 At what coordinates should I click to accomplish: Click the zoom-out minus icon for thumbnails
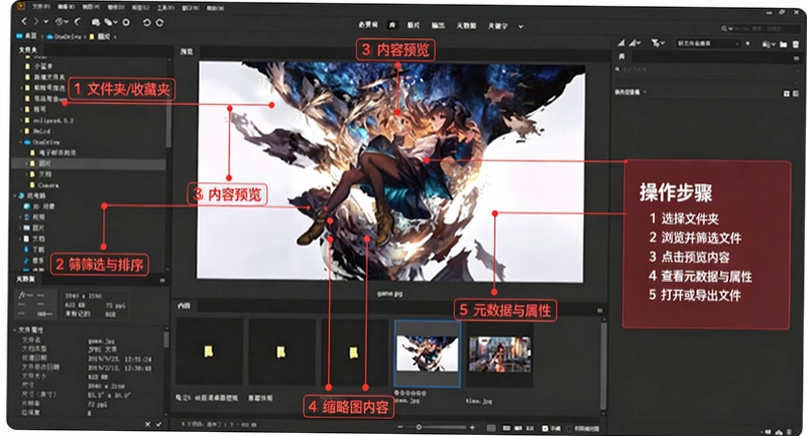click(x=400, y=427)
